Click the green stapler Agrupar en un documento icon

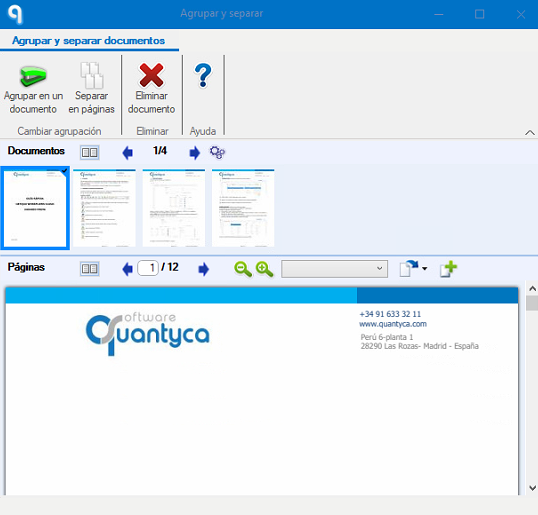(33, 76)
